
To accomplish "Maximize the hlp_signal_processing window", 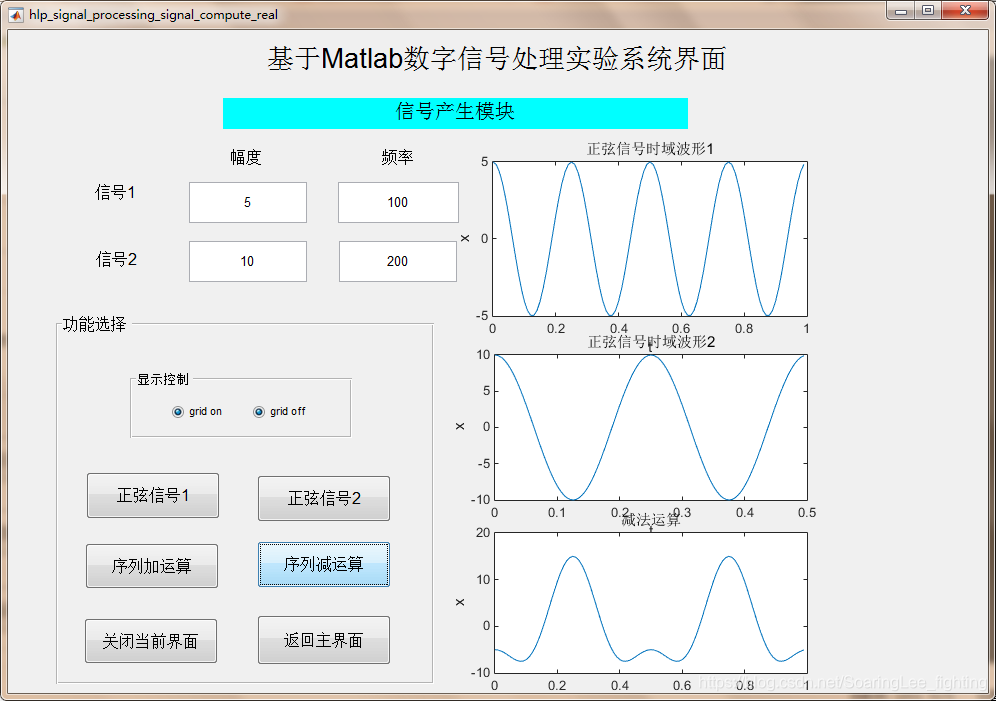I will click(928, 11).
